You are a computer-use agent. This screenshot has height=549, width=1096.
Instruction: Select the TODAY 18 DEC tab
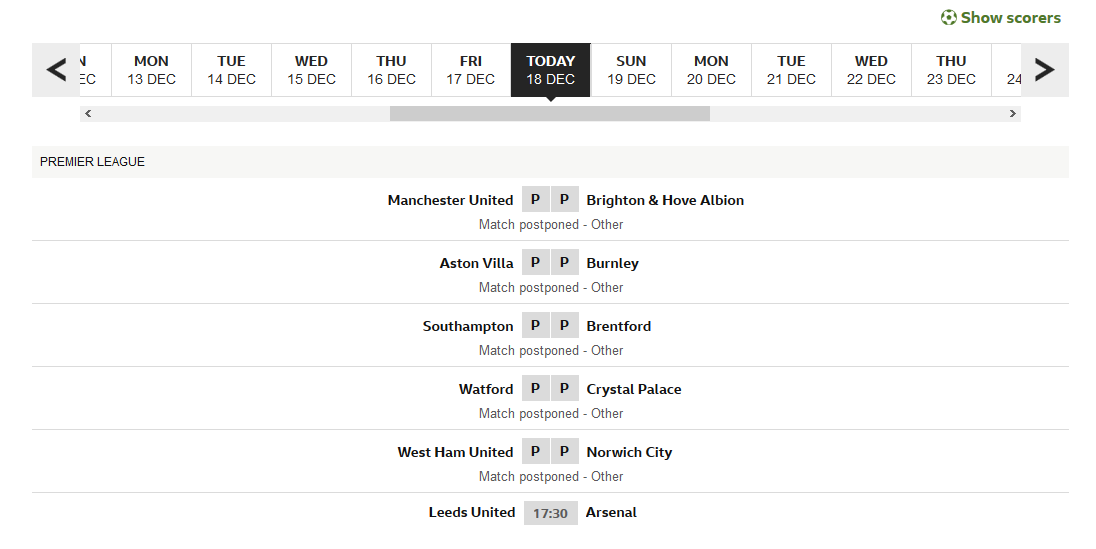[551, 70]
